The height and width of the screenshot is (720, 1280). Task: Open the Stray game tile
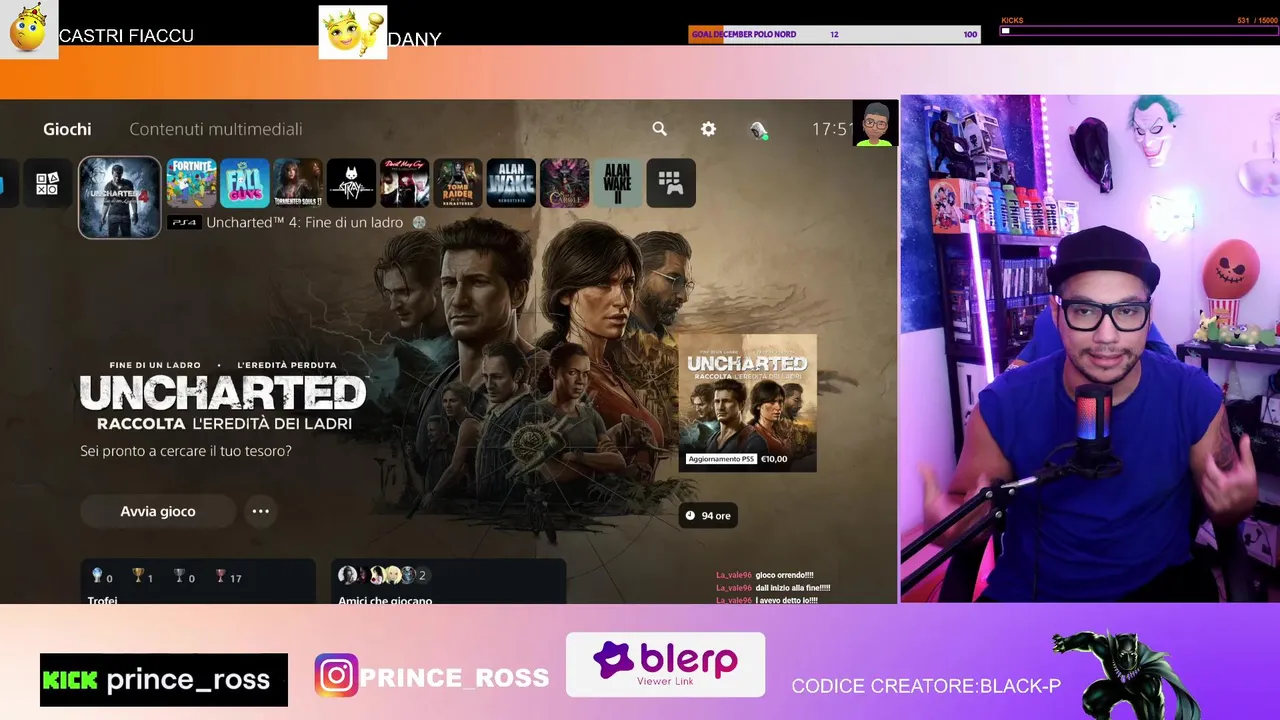click(351, 183)
